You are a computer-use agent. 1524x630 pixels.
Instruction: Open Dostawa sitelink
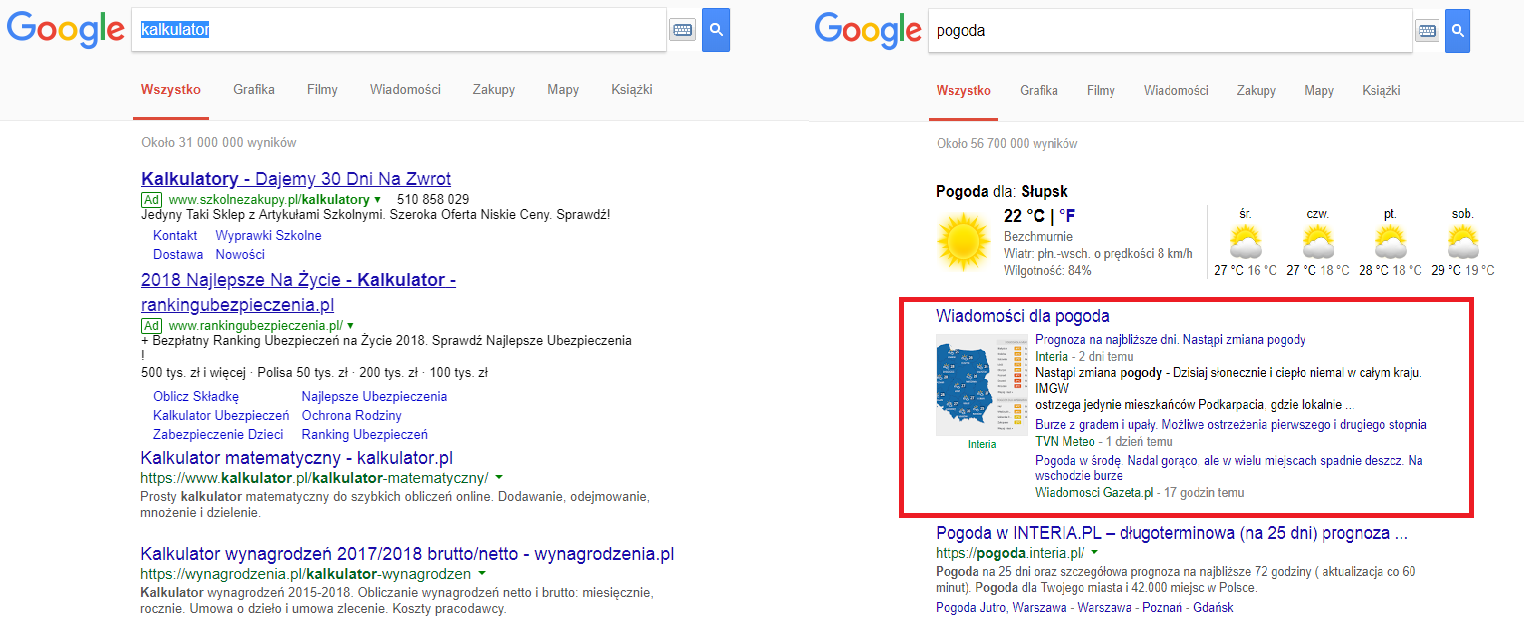coord(178,254)
